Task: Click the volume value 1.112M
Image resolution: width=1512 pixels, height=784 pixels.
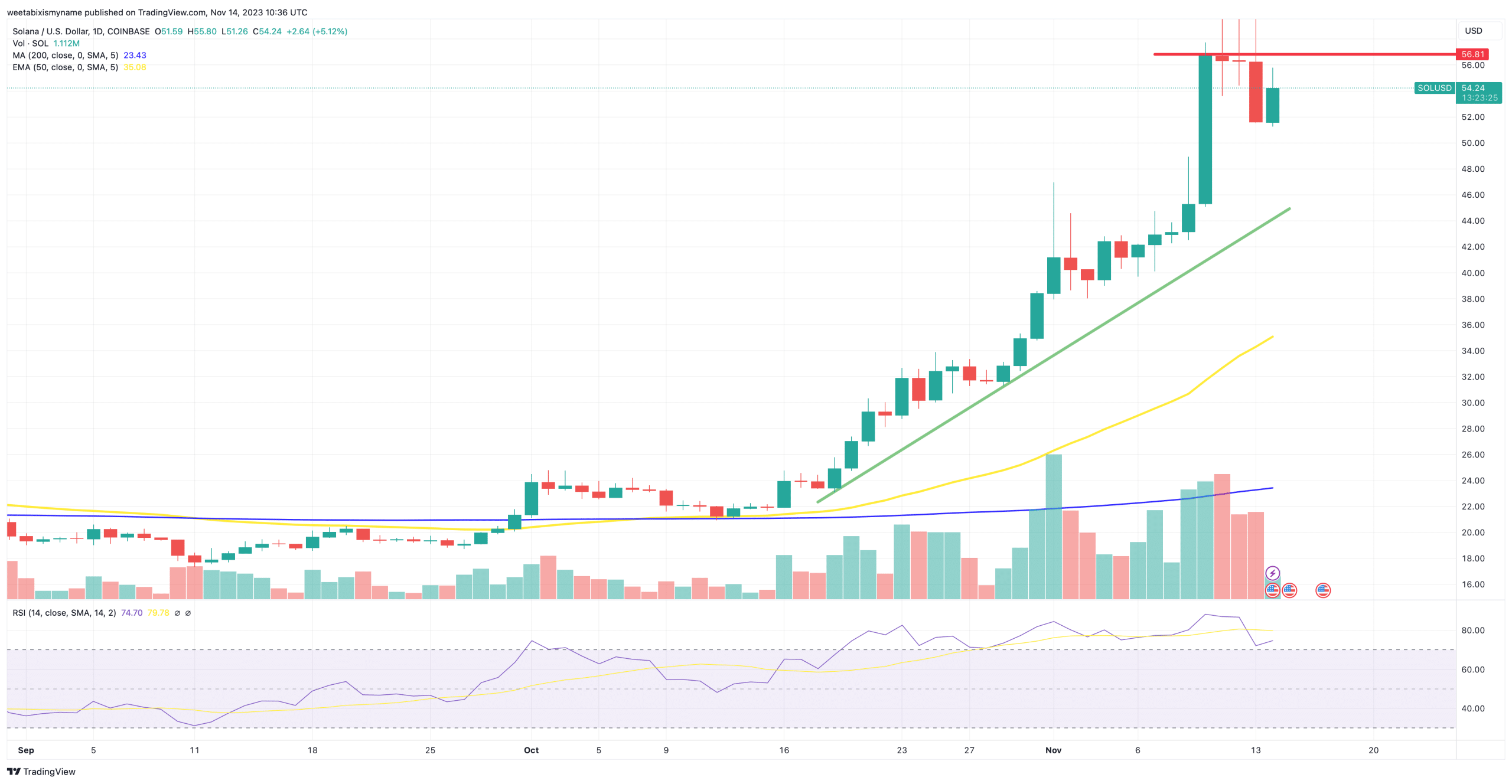Action: (66, 43)
